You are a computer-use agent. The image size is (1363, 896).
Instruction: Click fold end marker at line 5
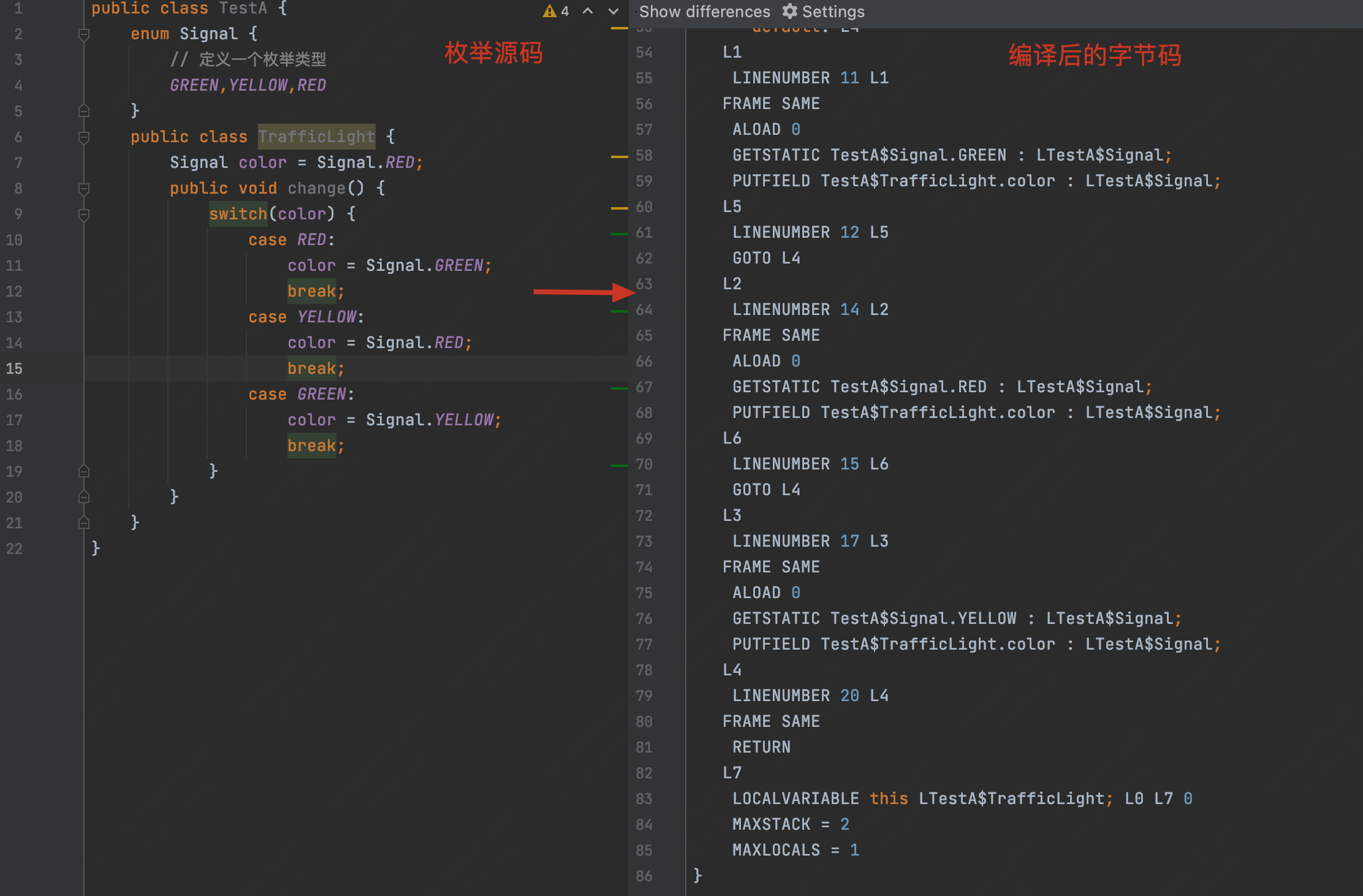84,111
